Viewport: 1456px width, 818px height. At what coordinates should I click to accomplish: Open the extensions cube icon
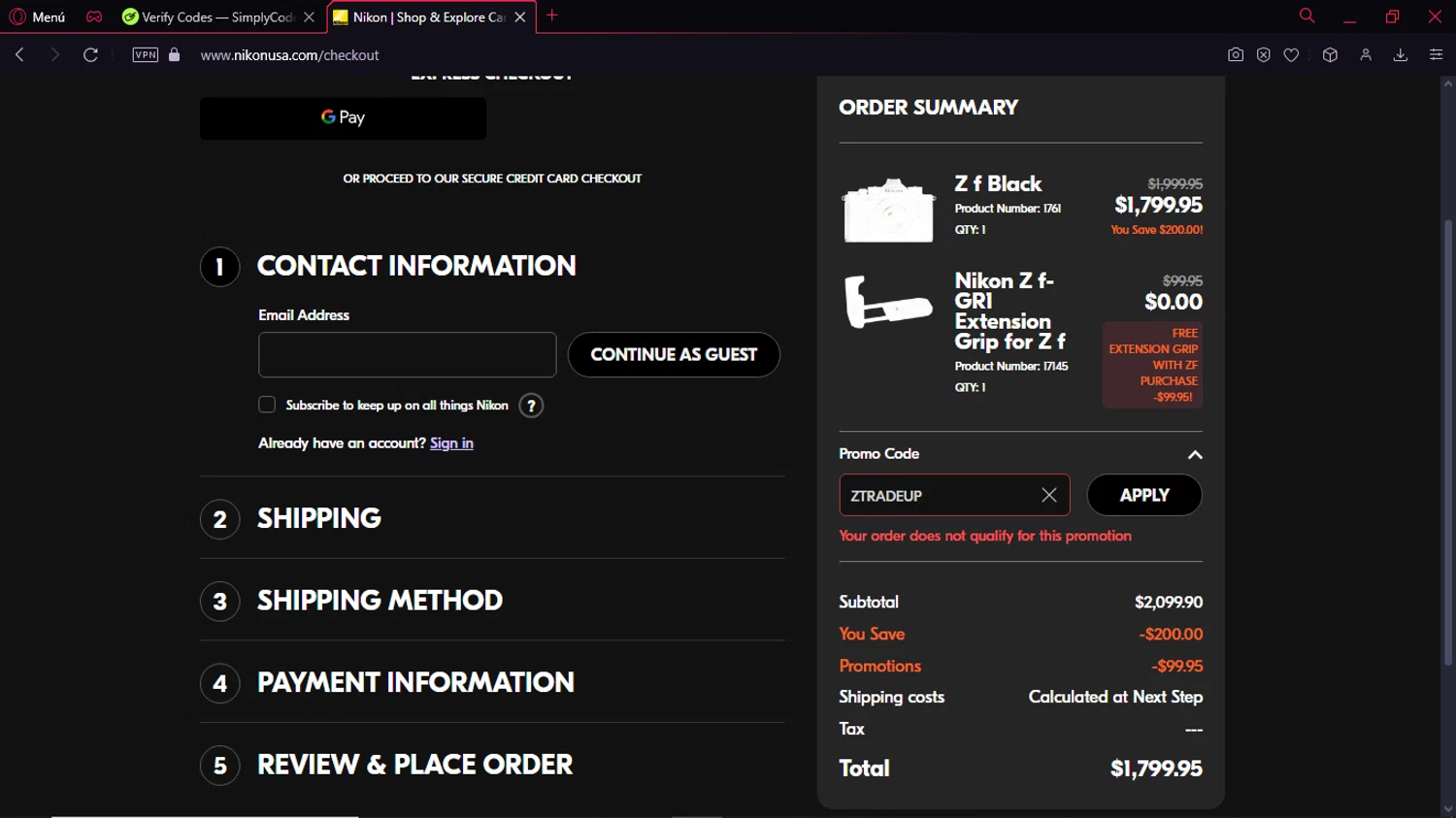(1330, 55)
